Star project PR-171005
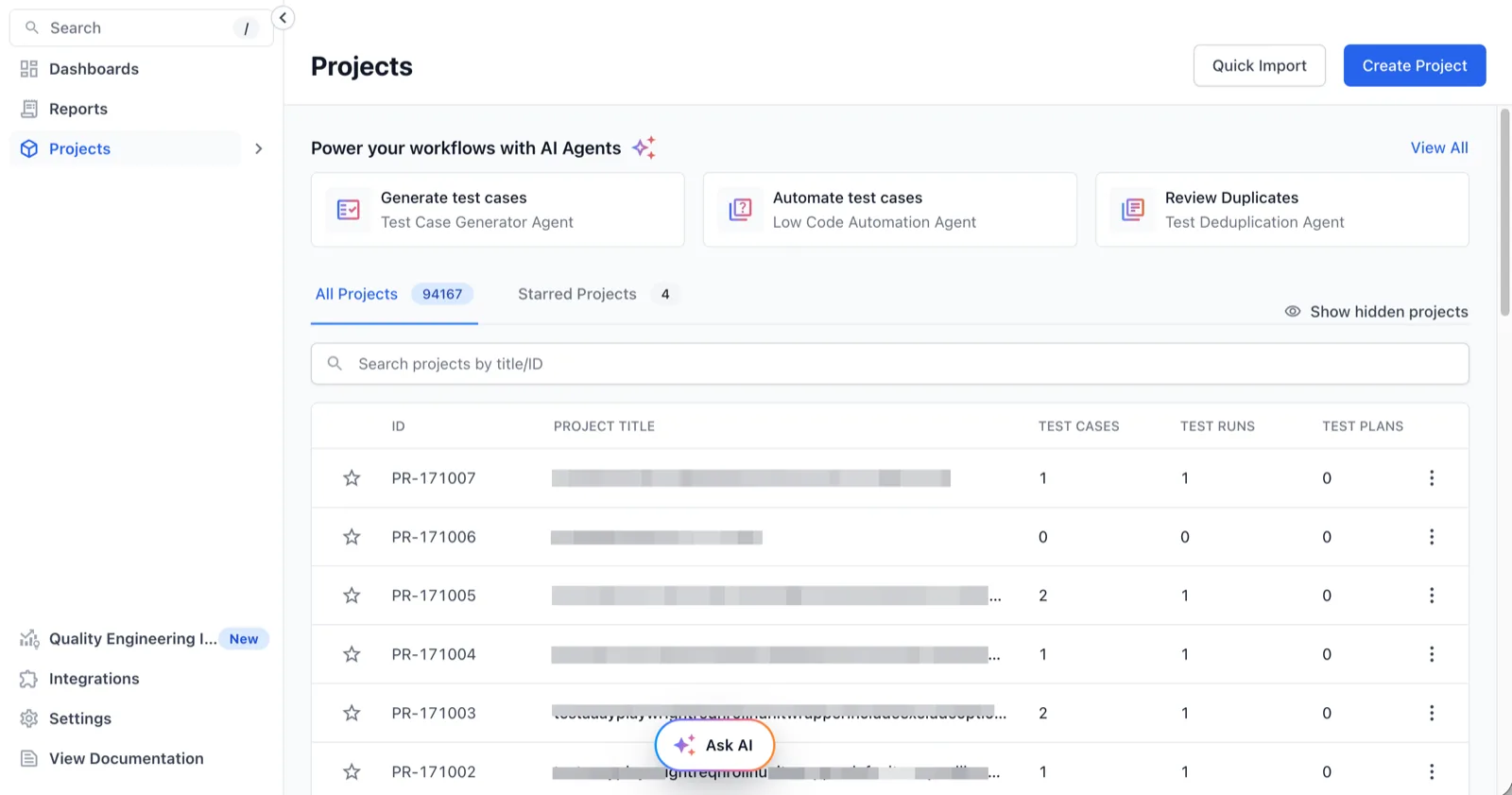 click(352, 596)
